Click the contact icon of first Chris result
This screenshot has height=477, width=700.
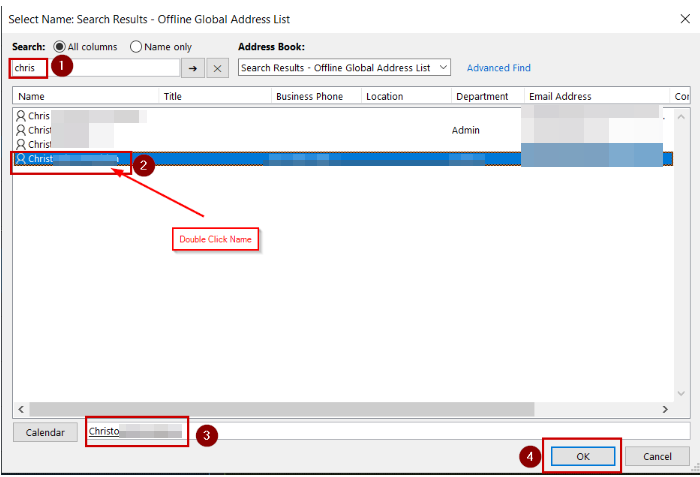coord(21,116)
